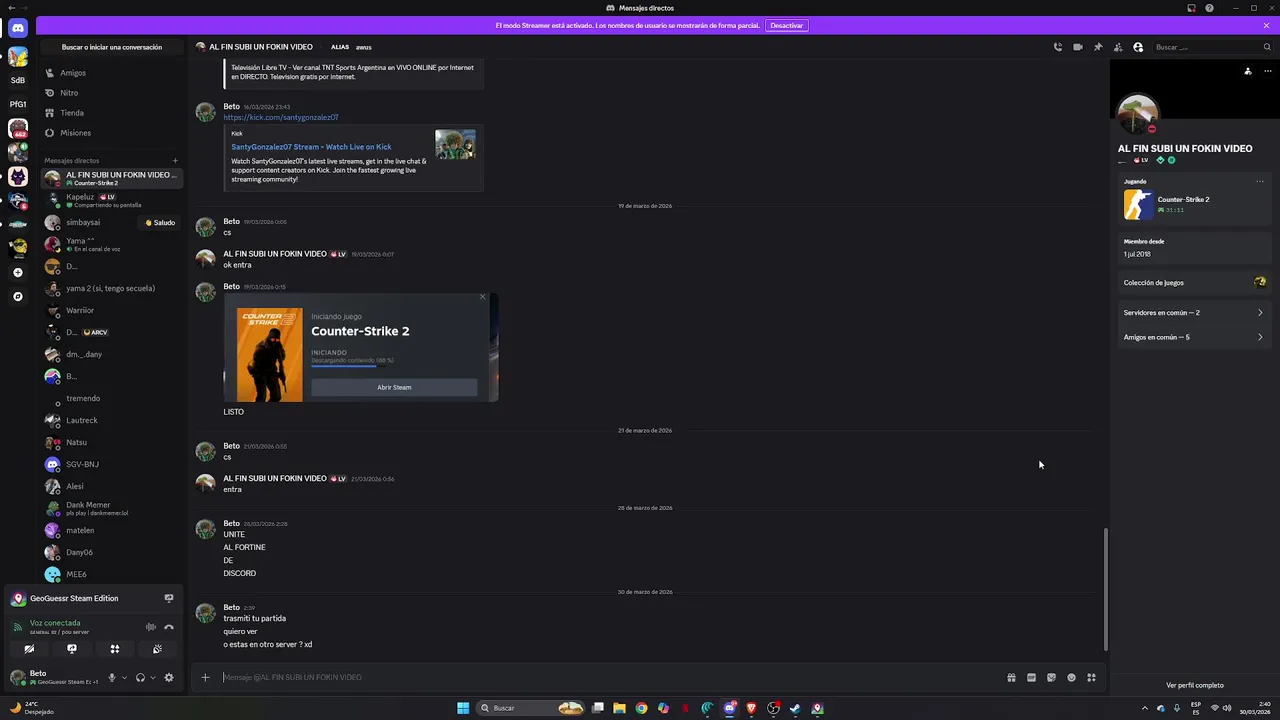The image size is (1280, 720).
Task: Open the MEE6 direct message
Action: 111,574
